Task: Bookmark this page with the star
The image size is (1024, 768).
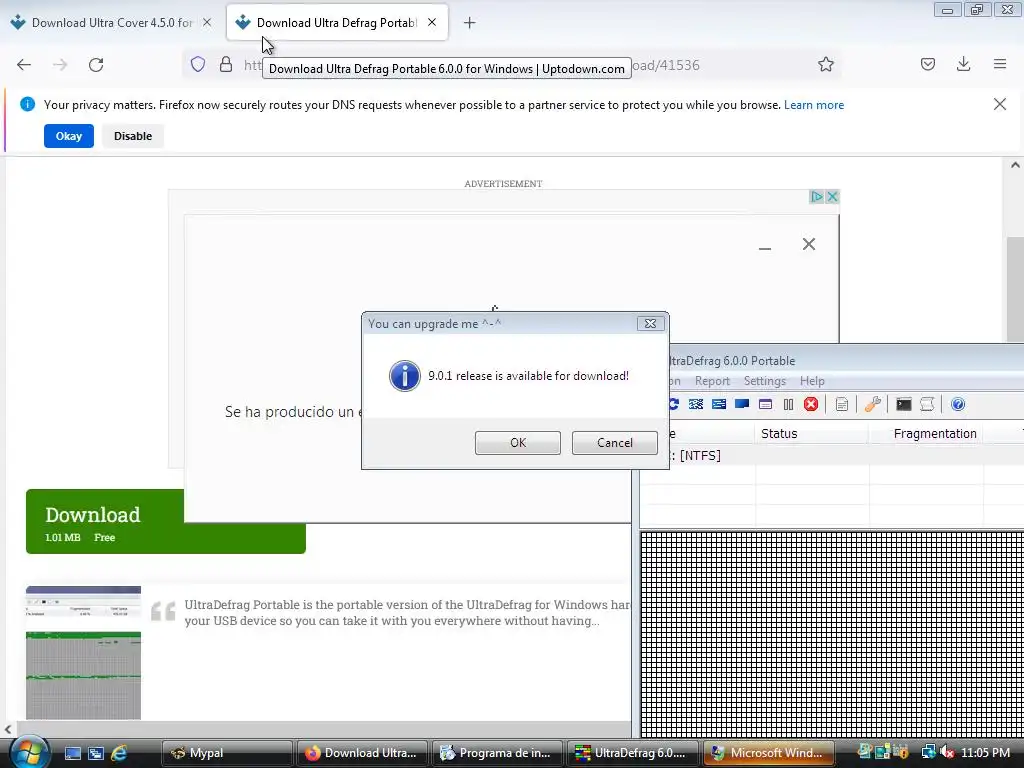Action: [825, 64]
